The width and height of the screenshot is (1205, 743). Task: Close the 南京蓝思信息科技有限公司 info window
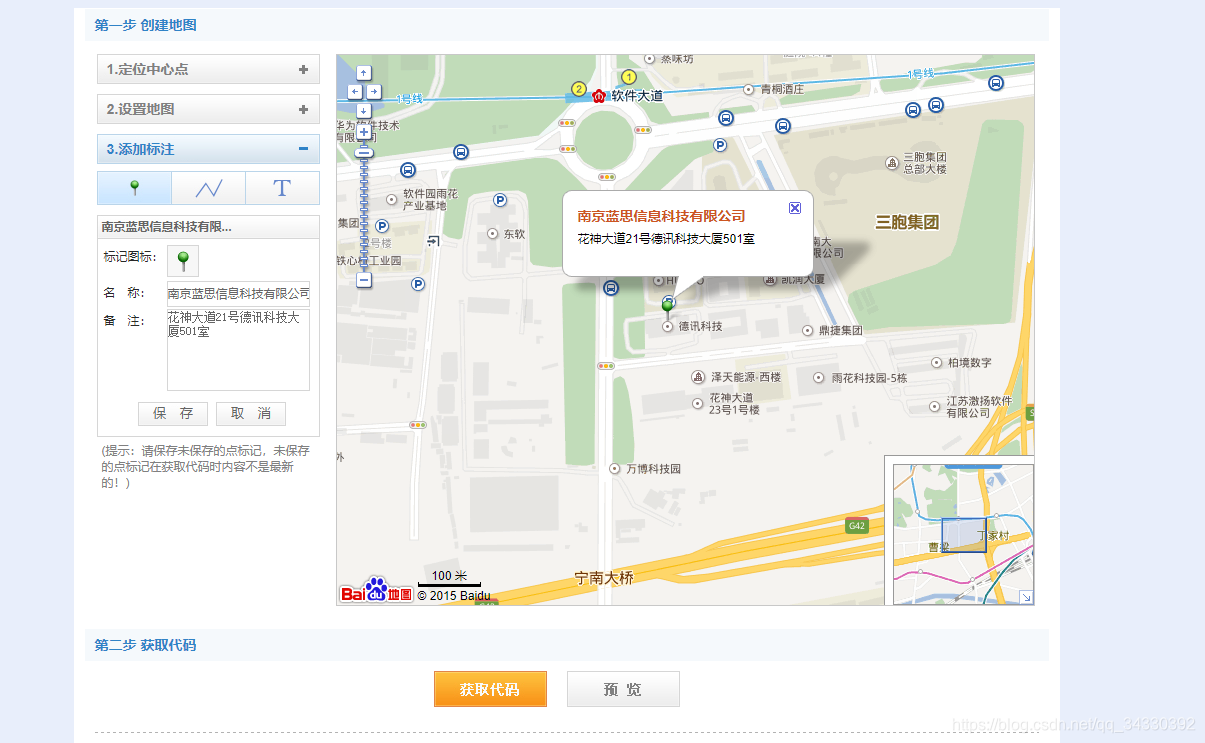pos(795,208)
